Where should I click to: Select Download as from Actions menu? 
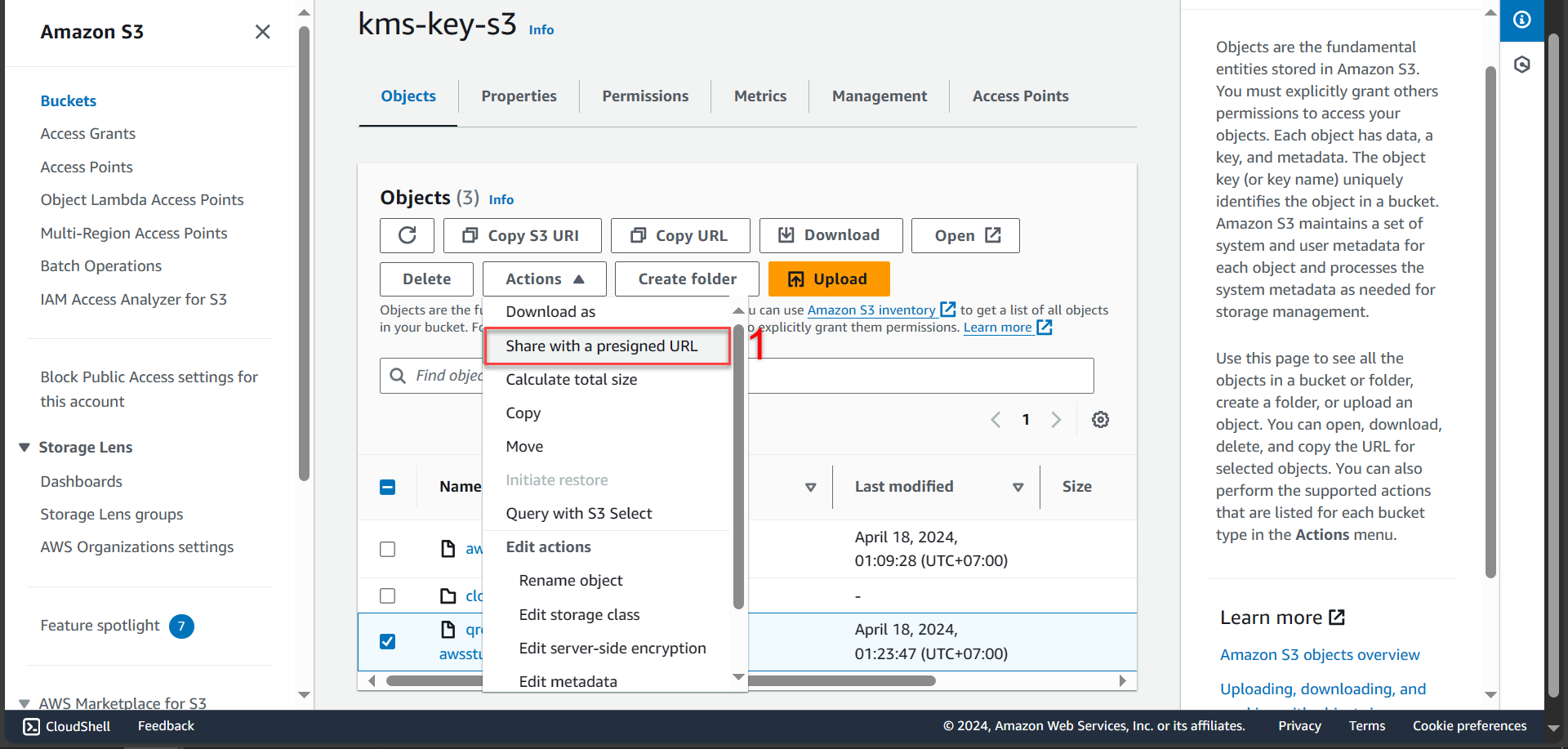click(550, 311)
